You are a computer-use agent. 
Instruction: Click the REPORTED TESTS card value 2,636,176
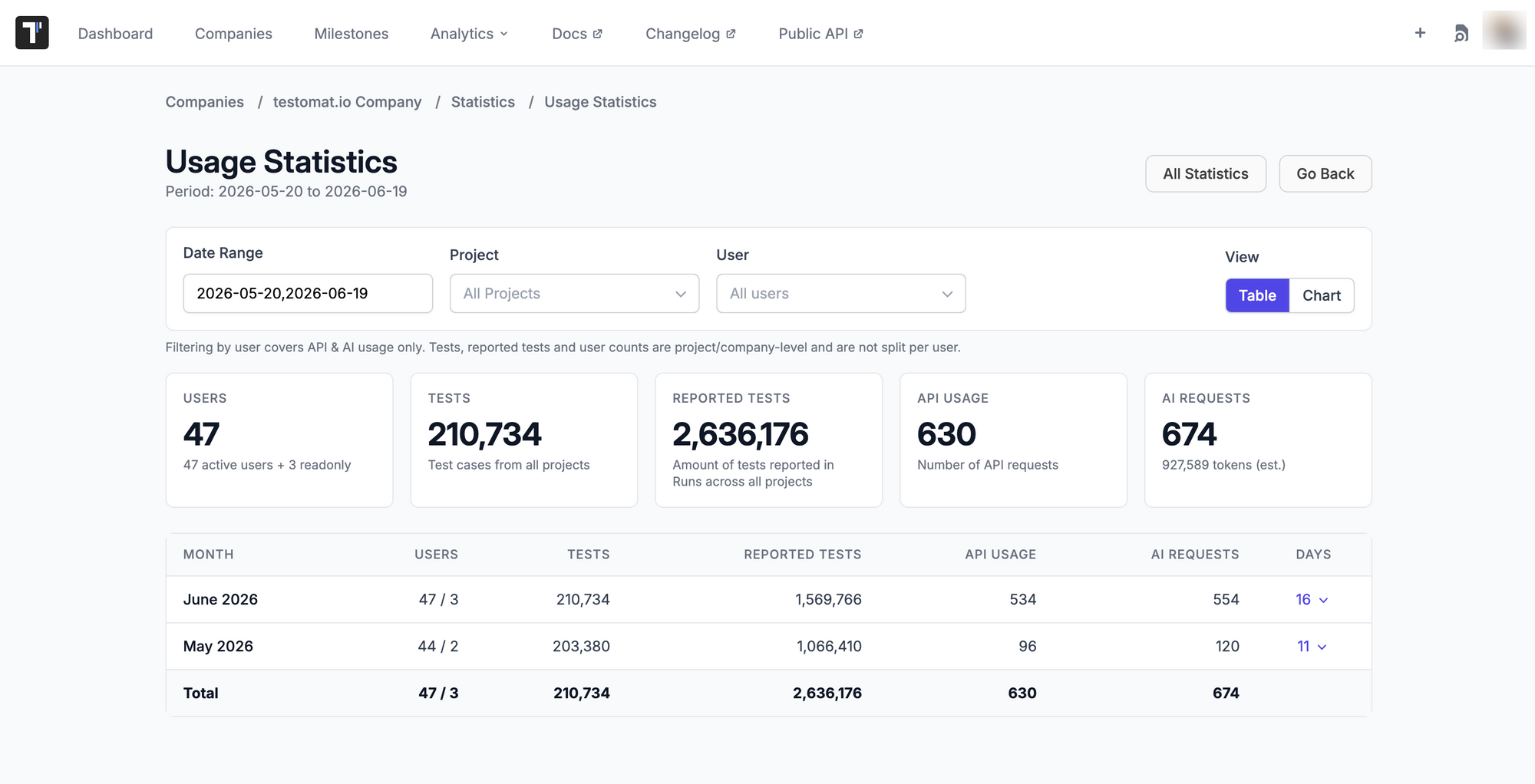741,434
